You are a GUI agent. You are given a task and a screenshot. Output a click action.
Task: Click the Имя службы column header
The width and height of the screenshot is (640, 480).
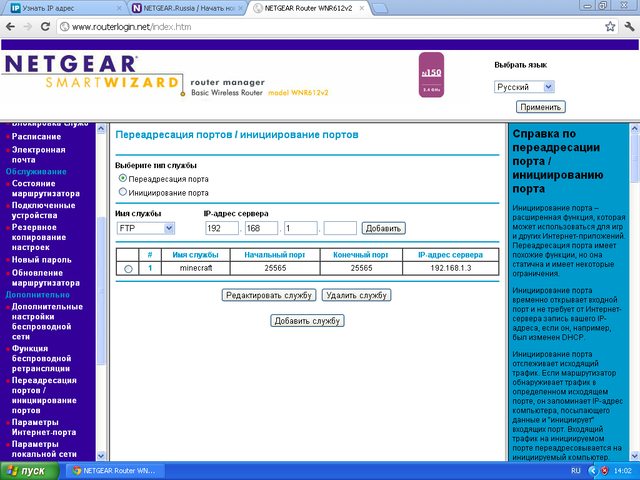195,255
